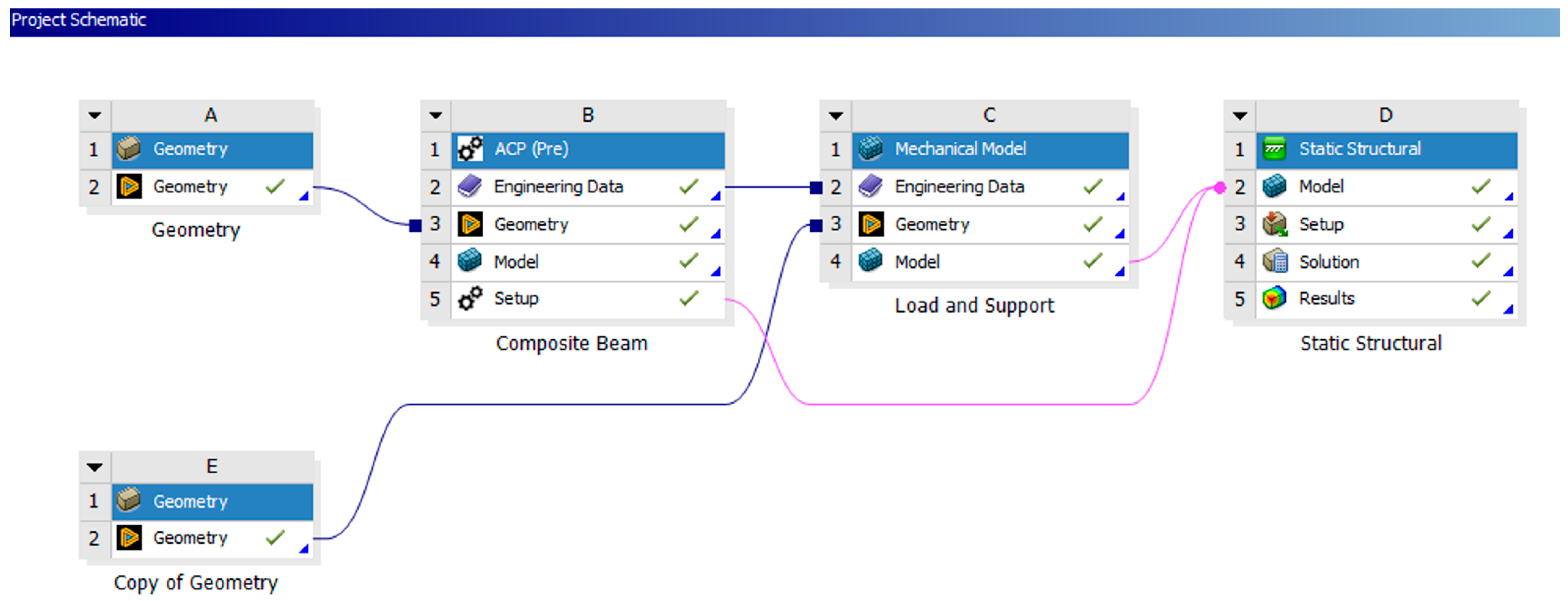
Task: Click Results rainbow cube icon in system D
Action: coord(1274,298)
